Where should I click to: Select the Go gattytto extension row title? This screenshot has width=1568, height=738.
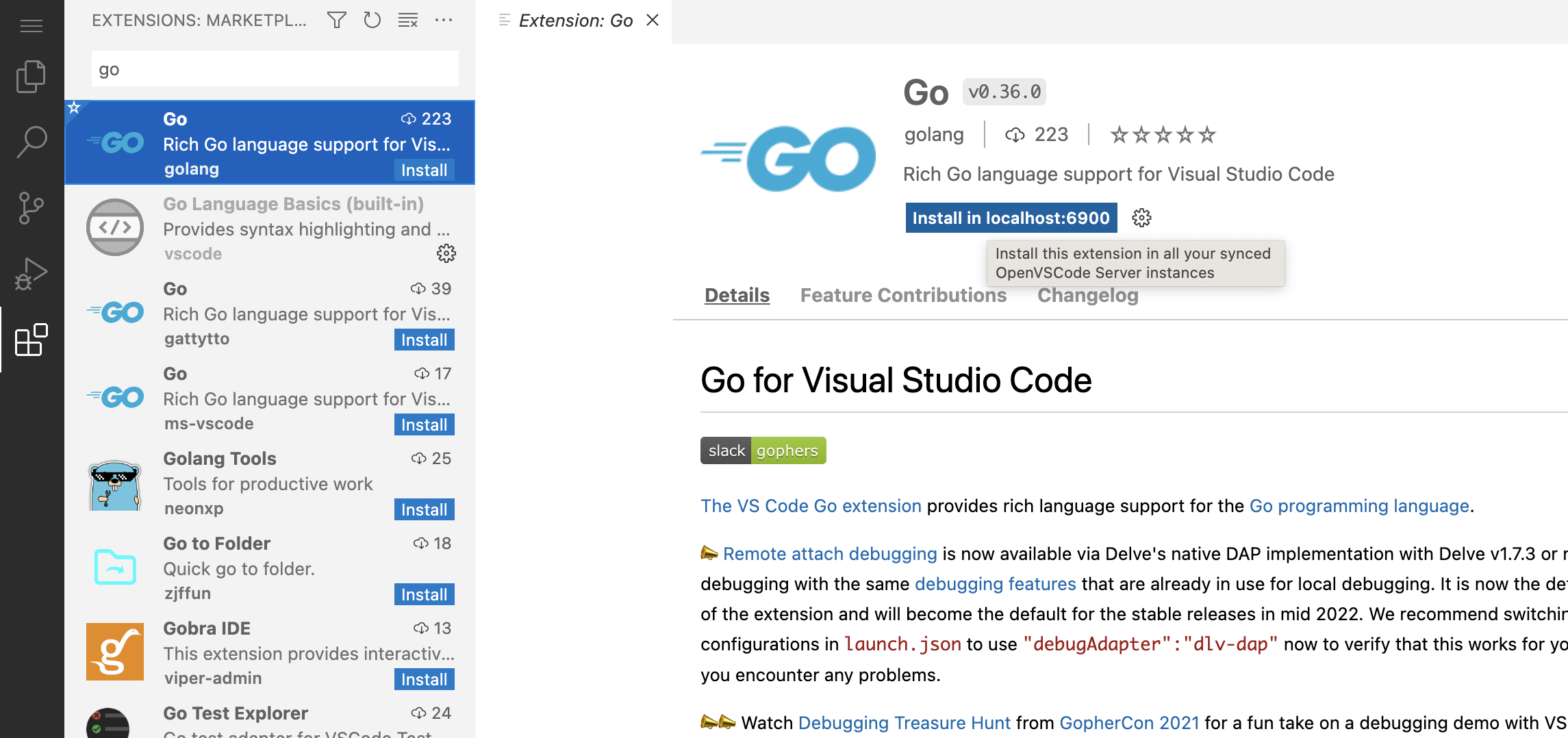175,289
